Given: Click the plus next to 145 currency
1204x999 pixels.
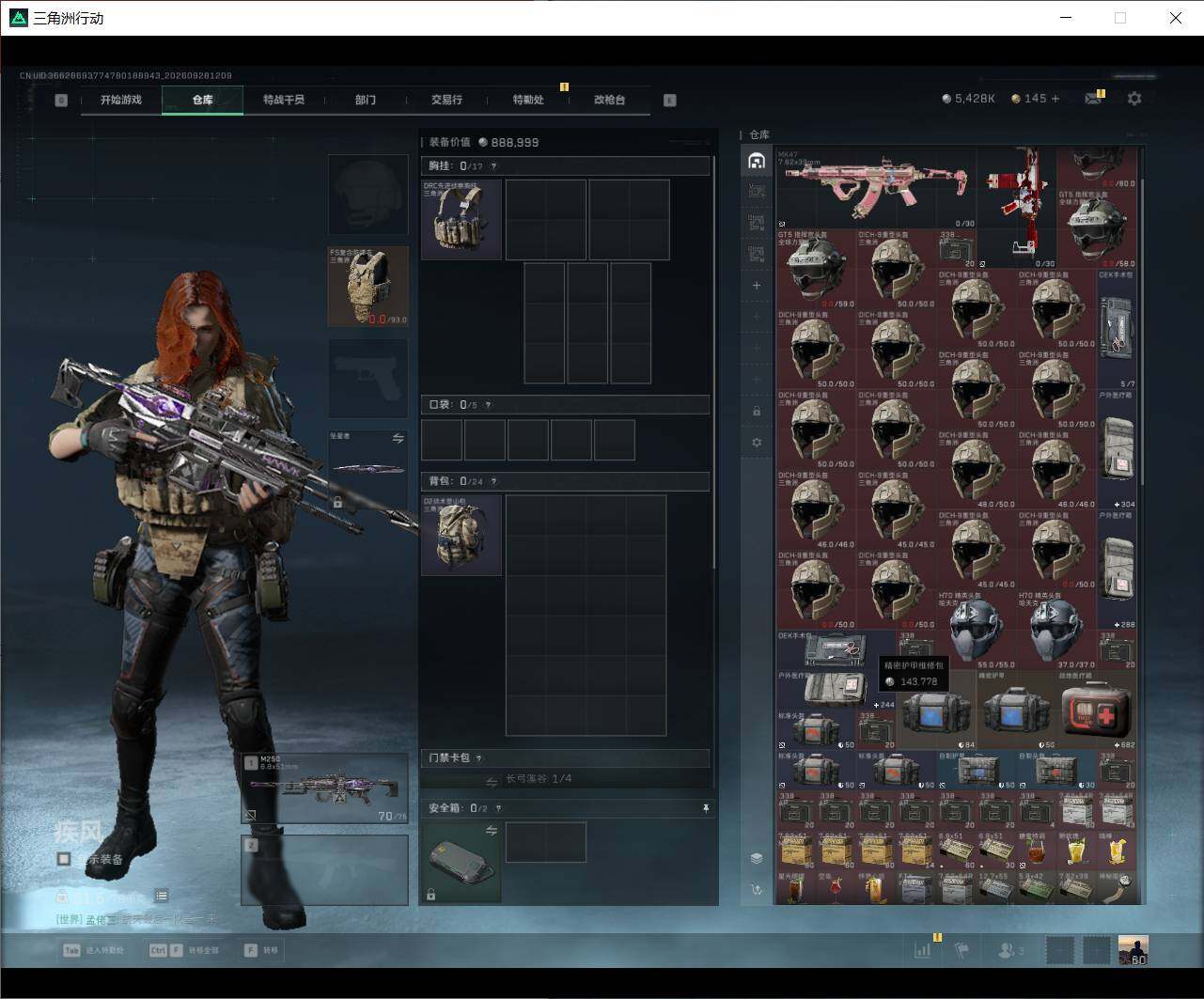Looking at the screenshot, I should click(x=1055, y=98).
